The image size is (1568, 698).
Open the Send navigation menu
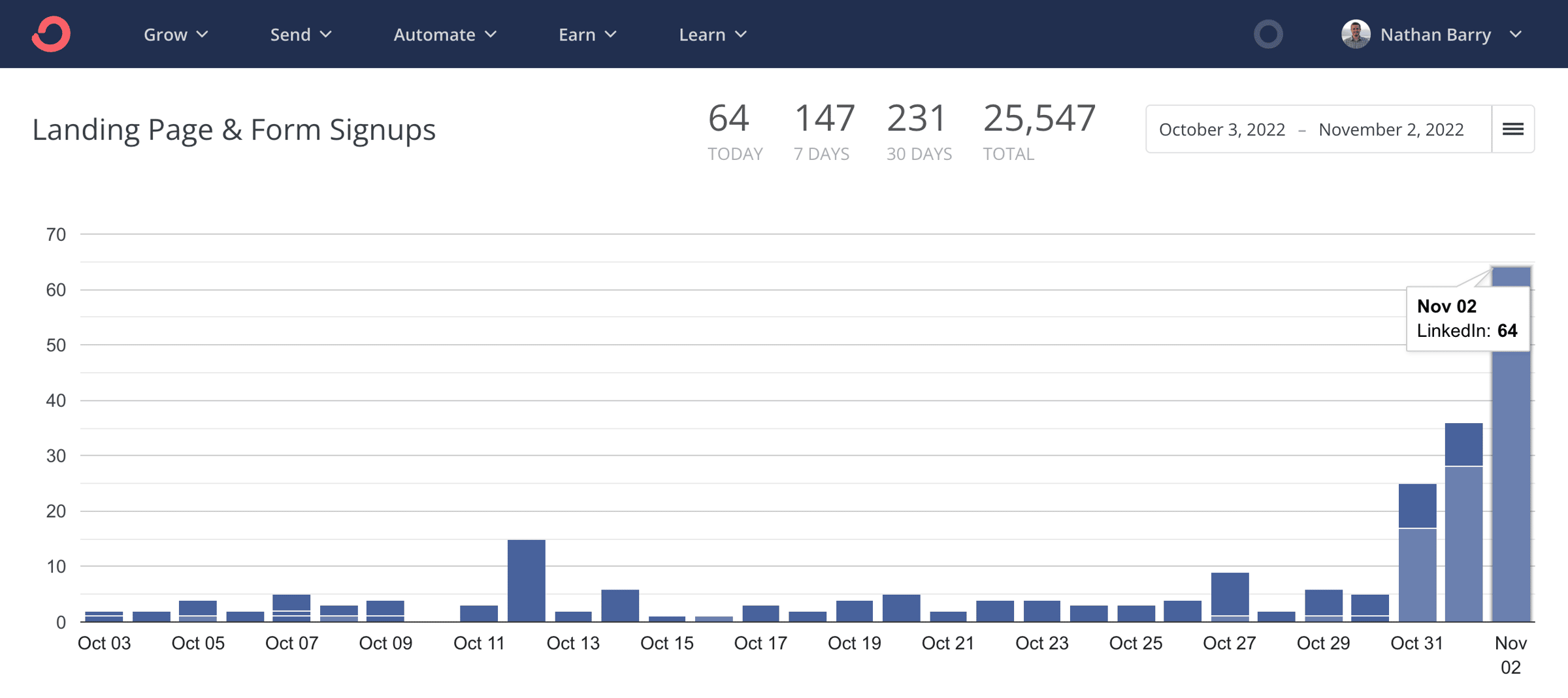pyautogui.click(x=301, y=35)
